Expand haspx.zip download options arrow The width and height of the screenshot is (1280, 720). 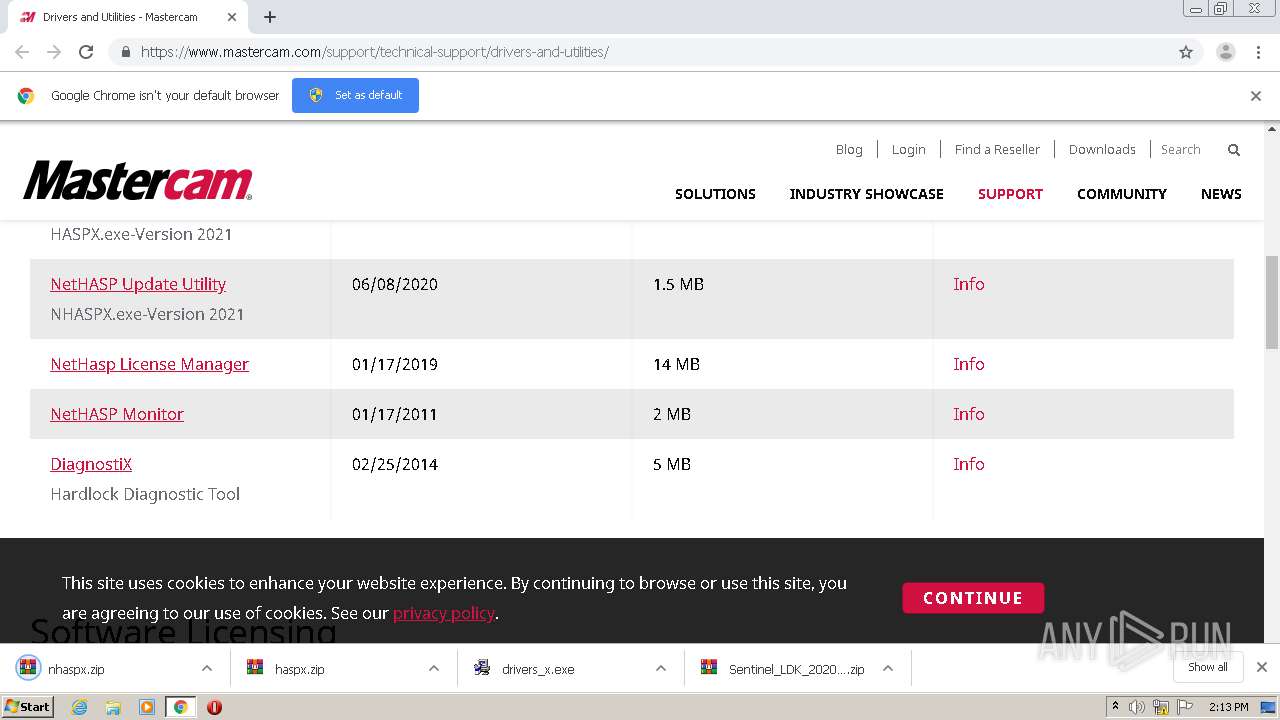(x=434, y=668)
